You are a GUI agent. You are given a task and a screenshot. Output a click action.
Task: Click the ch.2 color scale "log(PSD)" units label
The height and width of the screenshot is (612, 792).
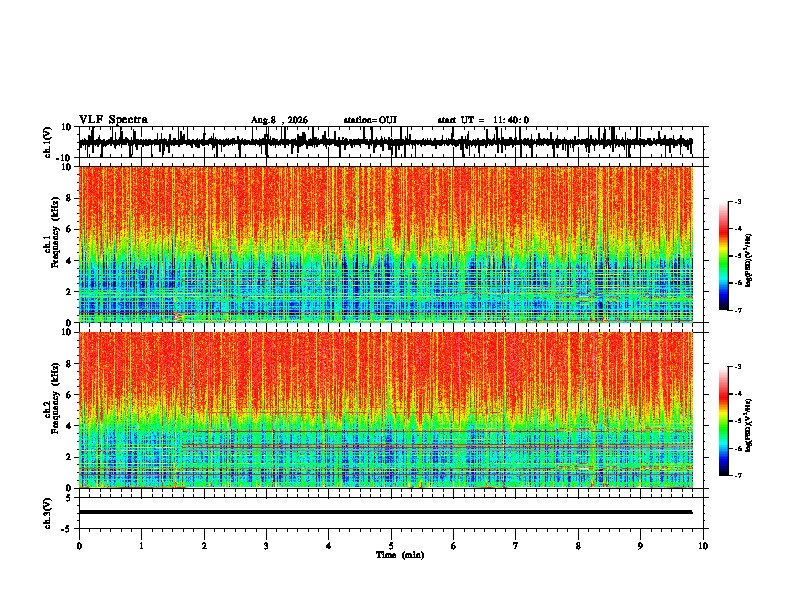click(x=749, y=425)
